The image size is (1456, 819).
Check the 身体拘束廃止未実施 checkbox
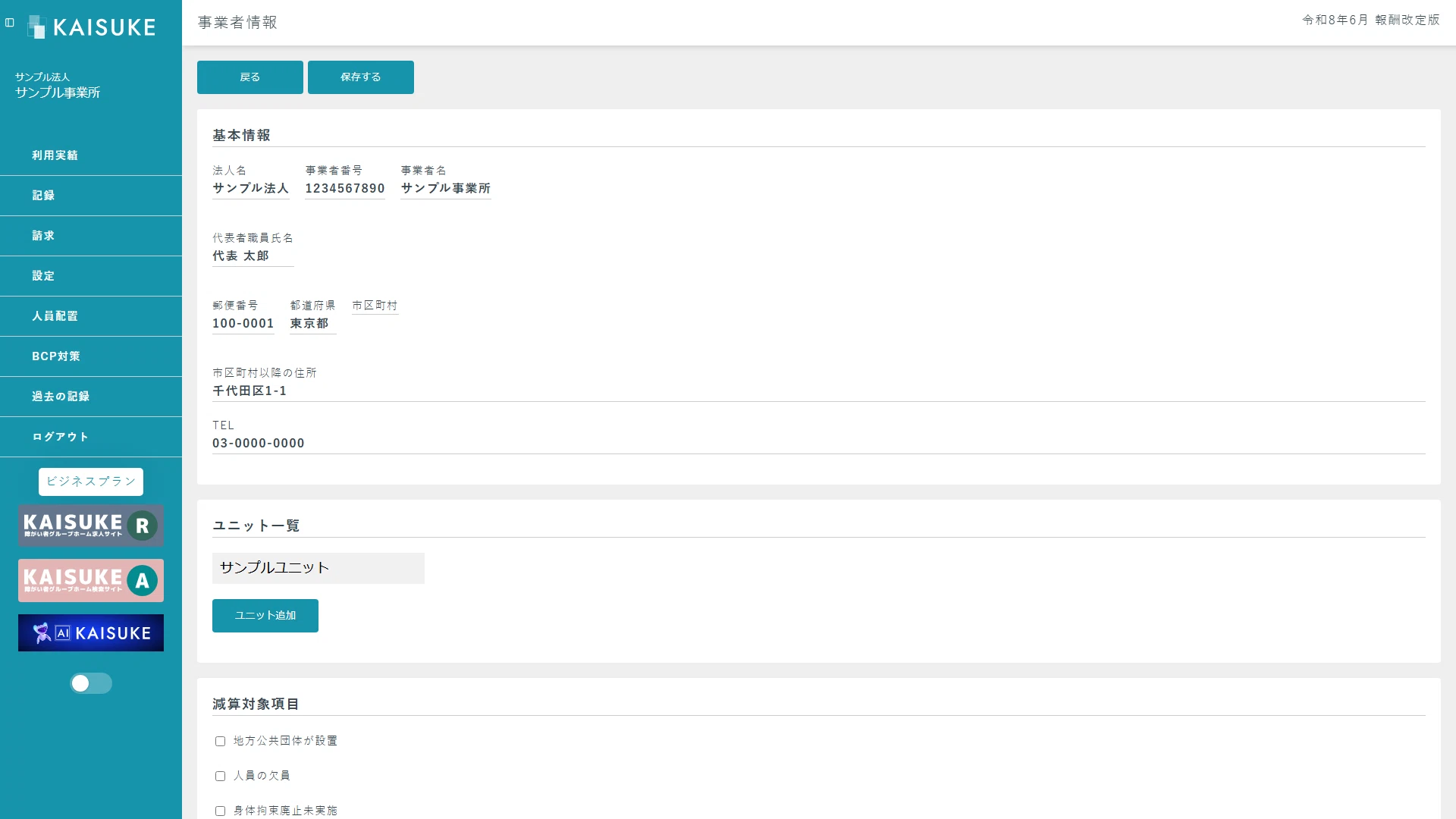220,811
